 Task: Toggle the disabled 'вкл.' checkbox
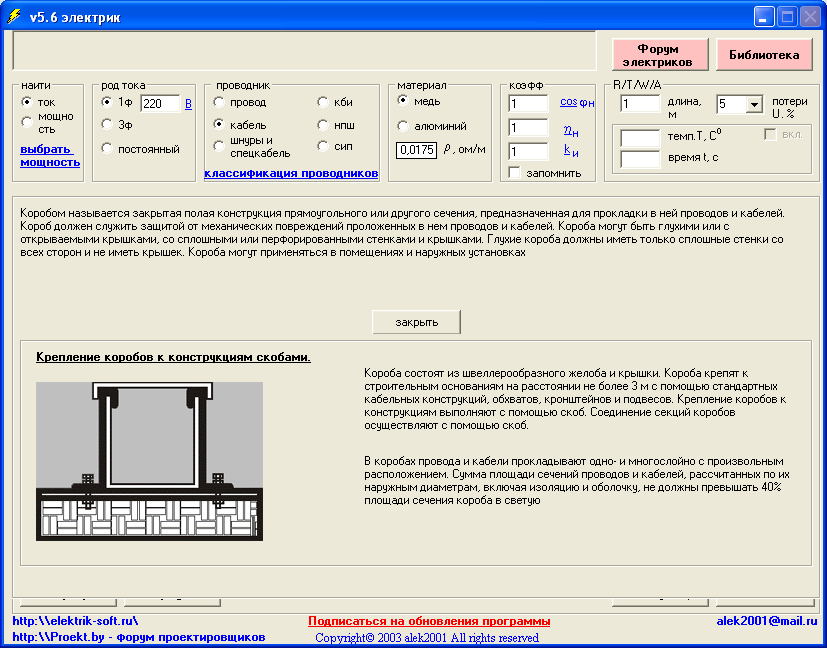(771, 134)
